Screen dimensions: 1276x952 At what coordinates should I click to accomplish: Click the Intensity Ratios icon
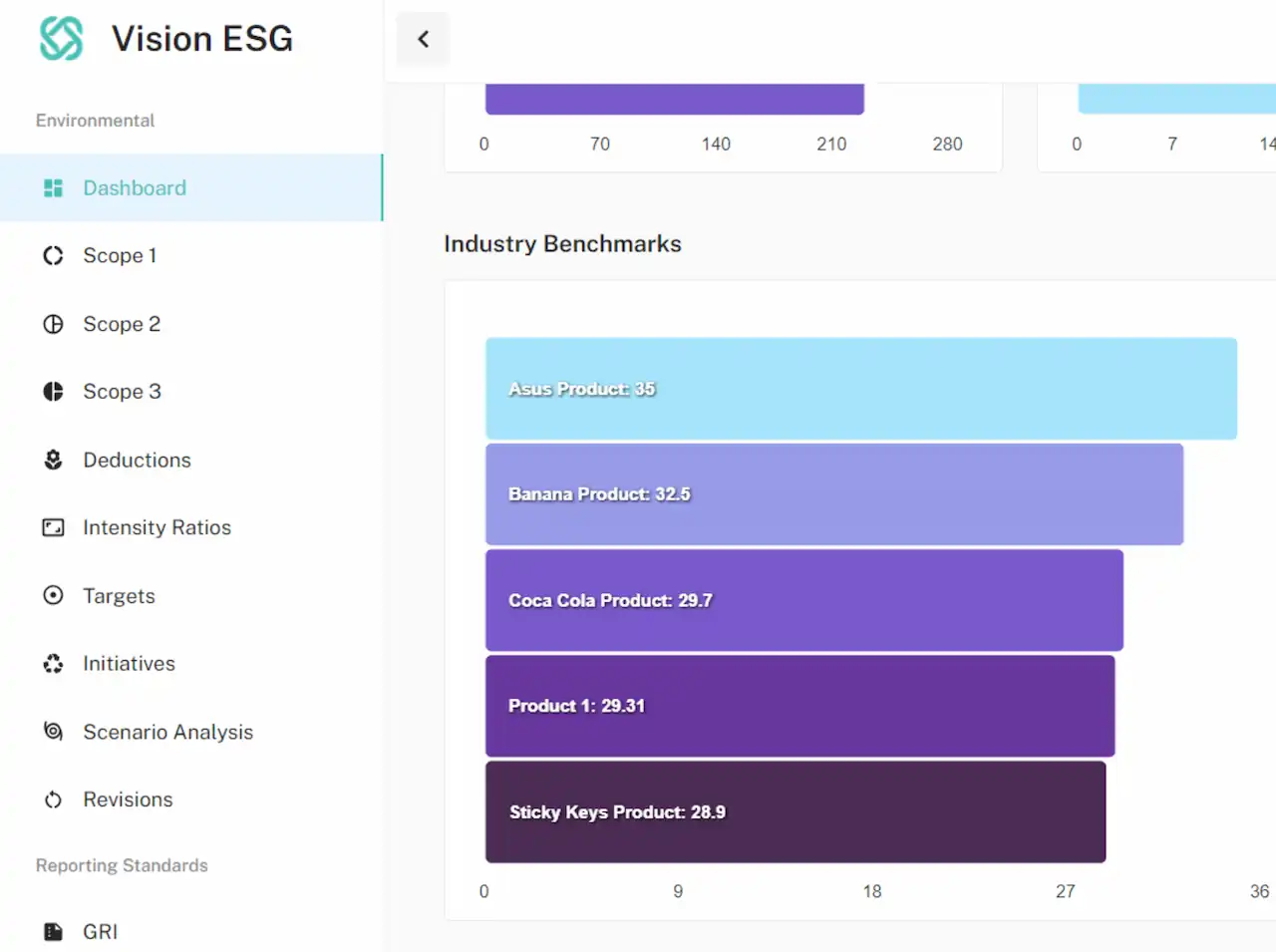pyautogui.click(x=53, y=527)
